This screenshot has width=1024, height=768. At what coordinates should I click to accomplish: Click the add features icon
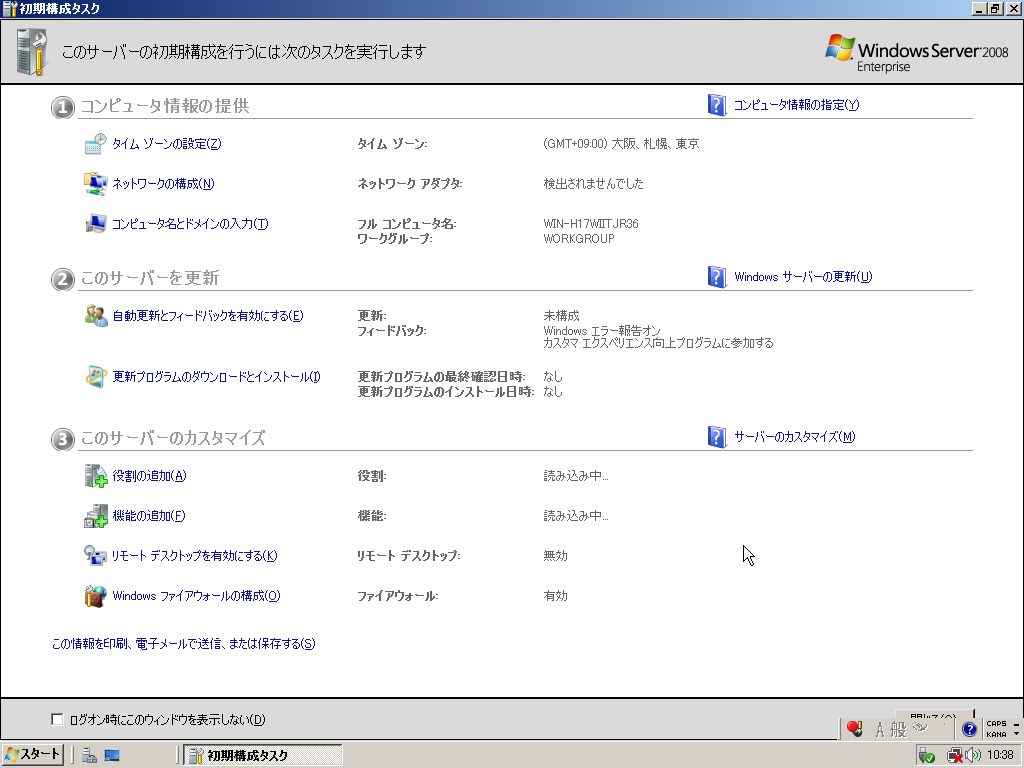95,516
